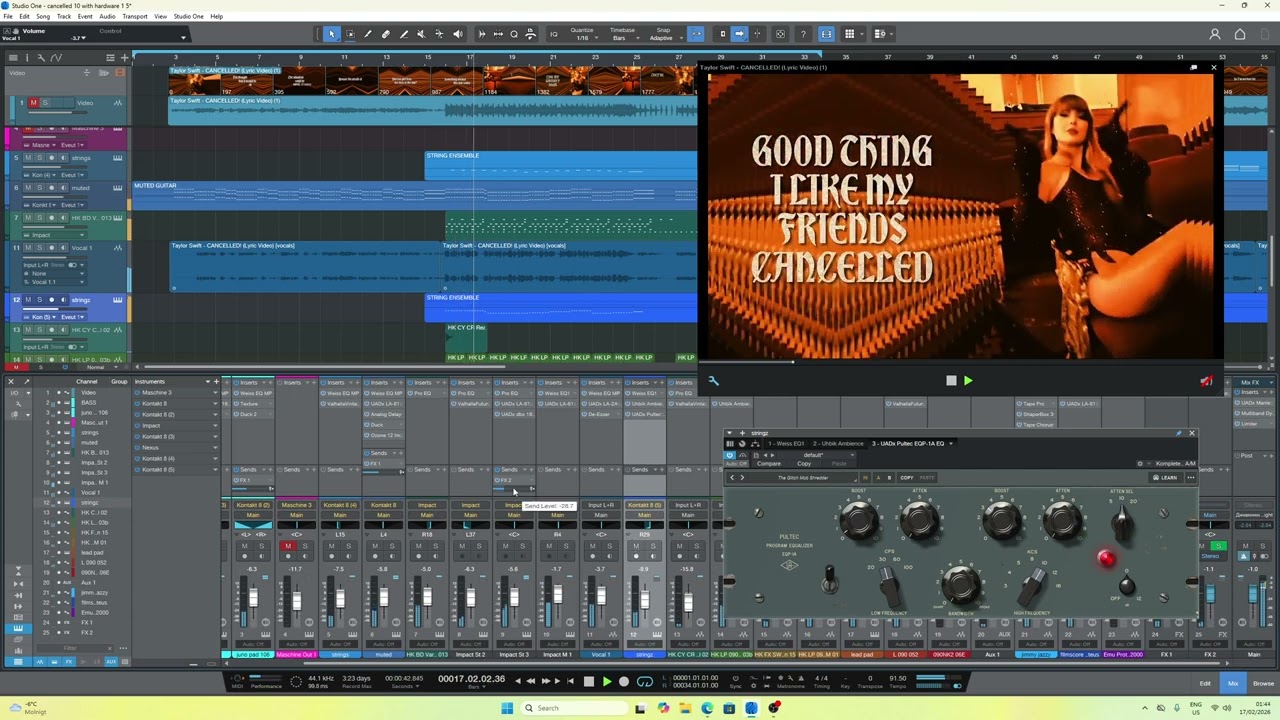This screenshot has height=720, width=1280.
Task: Open the Quantize 1/16 dropdown
Action: [x=582, y=34]
